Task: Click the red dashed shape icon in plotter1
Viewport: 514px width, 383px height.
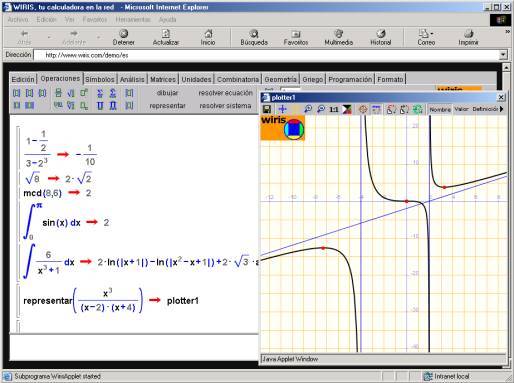Action: [x=391, y=109]
